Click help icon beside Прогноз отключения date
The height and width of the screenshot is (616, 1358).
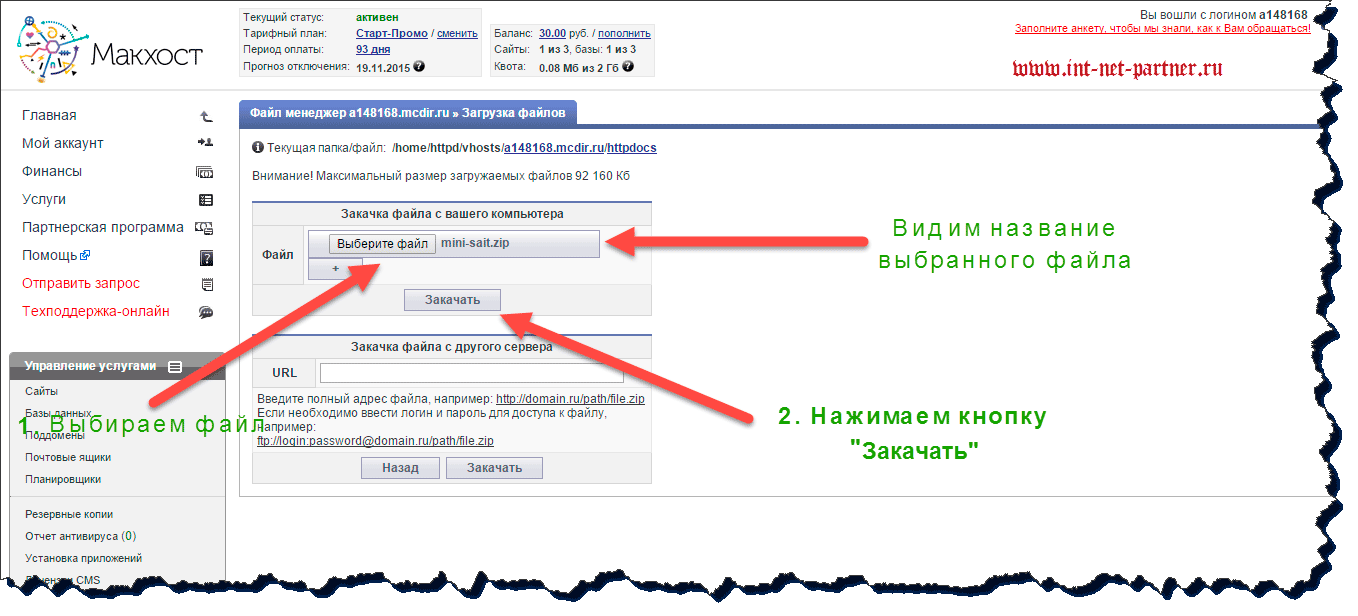pos(419,66)
